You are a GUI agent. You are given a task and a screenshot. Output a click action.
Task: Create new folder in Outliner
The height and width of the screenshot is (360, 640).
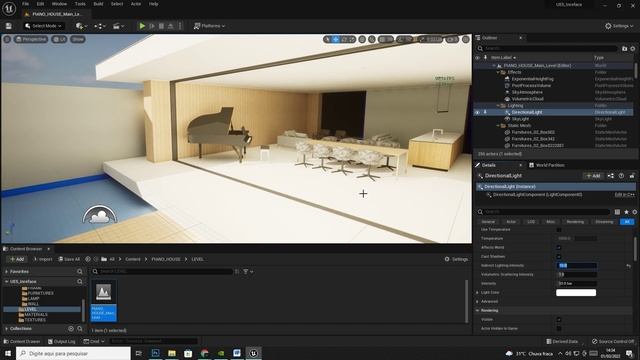pos(624,49)
